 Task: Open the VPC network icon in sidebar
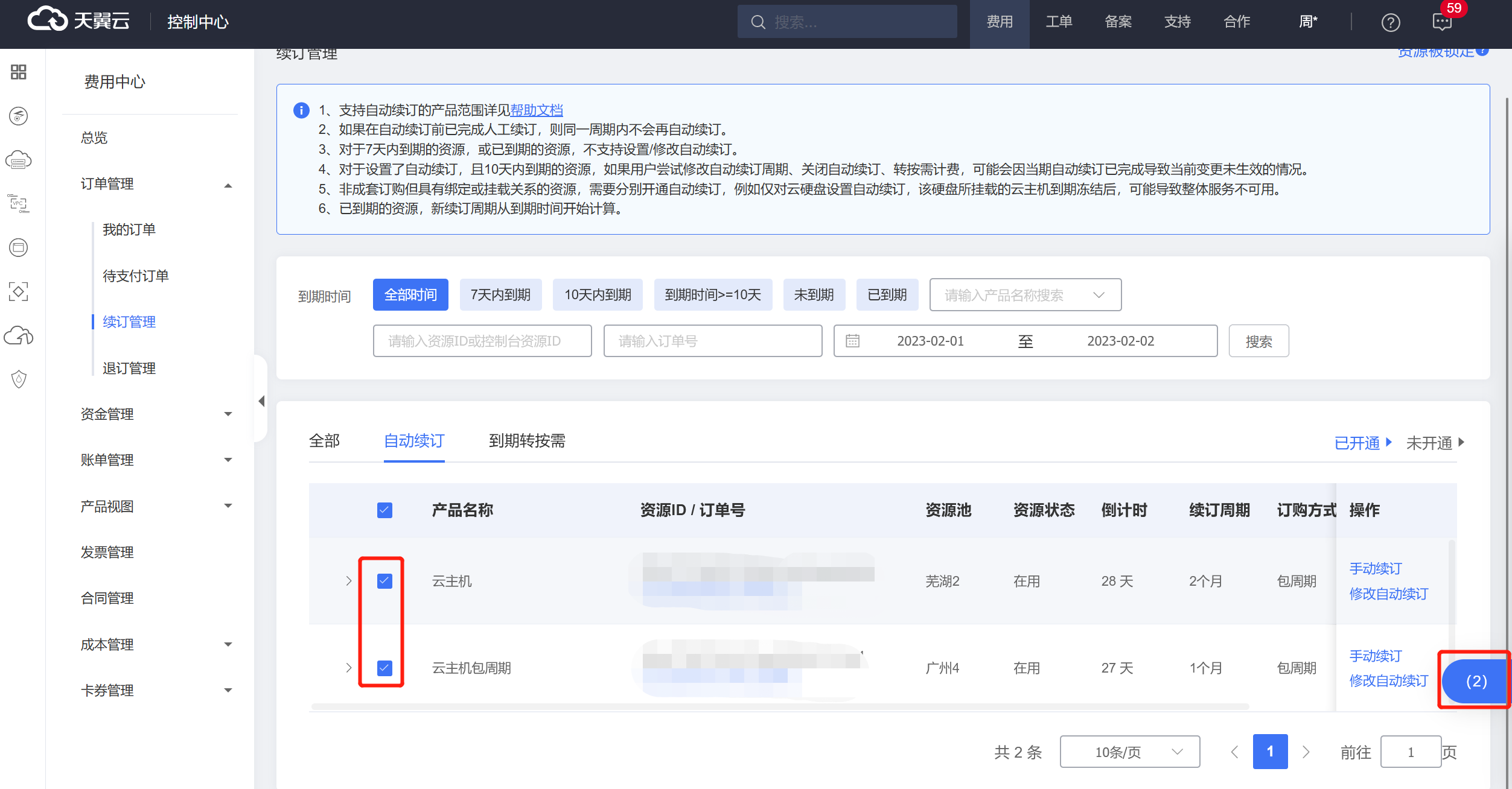click(x=19, y=203)
